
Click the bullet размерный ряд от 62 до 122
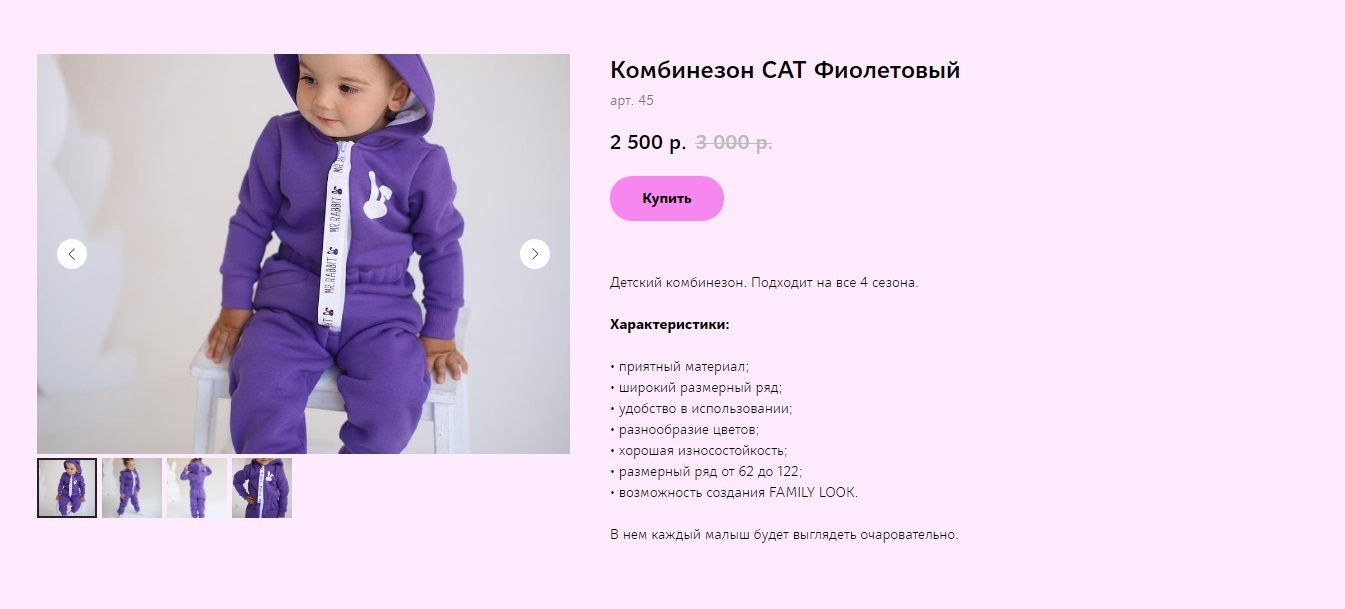[706, 472]
